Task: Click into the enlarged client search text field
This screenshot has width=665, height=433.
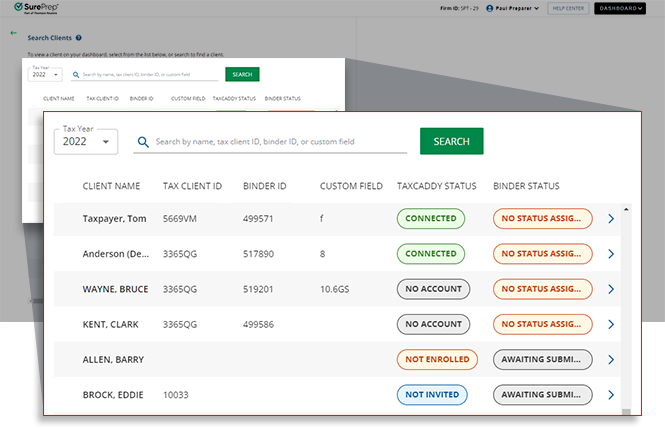Action: point(280,142)
